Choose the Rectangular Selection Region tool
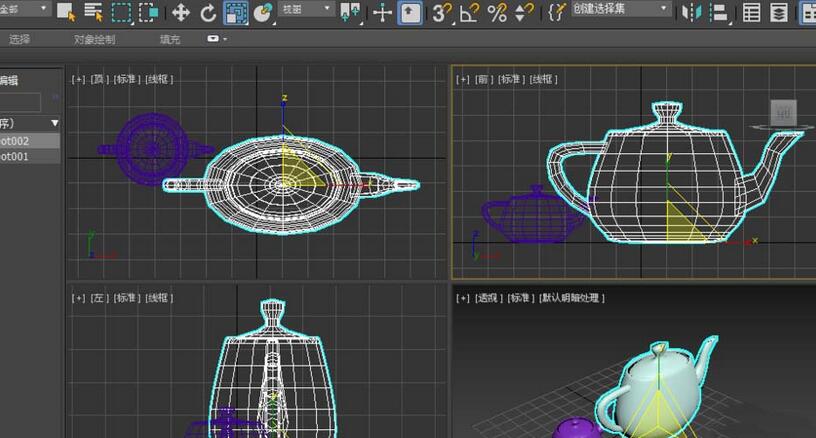816x438 pixels. coord(121,12)
